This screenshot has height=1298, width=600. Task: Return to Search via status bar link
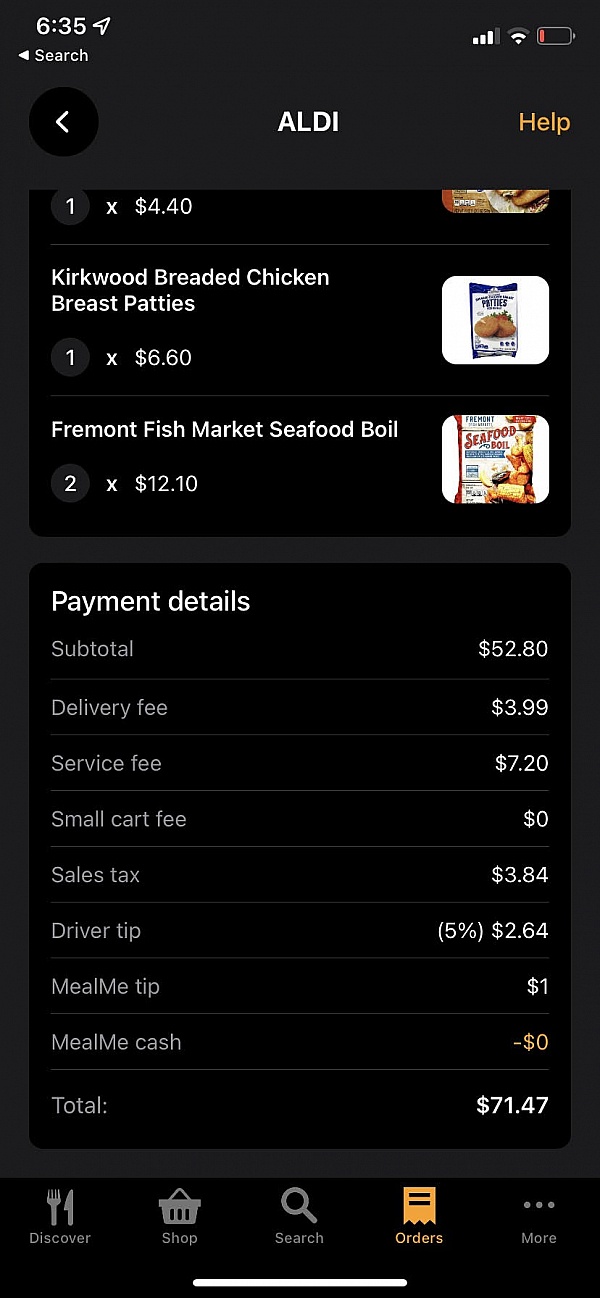click(50, 56)
